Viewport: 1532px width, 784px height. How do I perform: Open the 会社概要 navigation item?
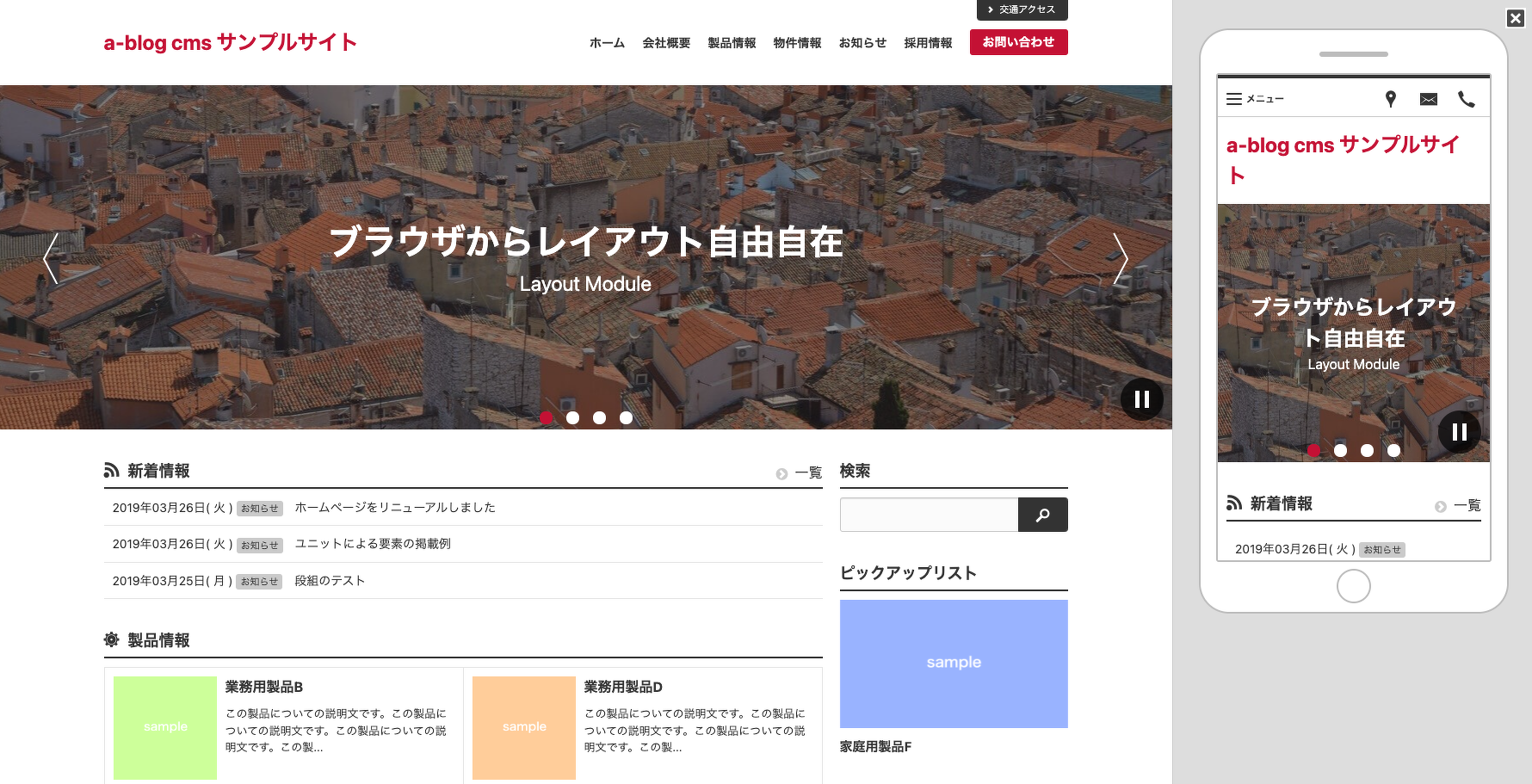[x=666, y=43]
